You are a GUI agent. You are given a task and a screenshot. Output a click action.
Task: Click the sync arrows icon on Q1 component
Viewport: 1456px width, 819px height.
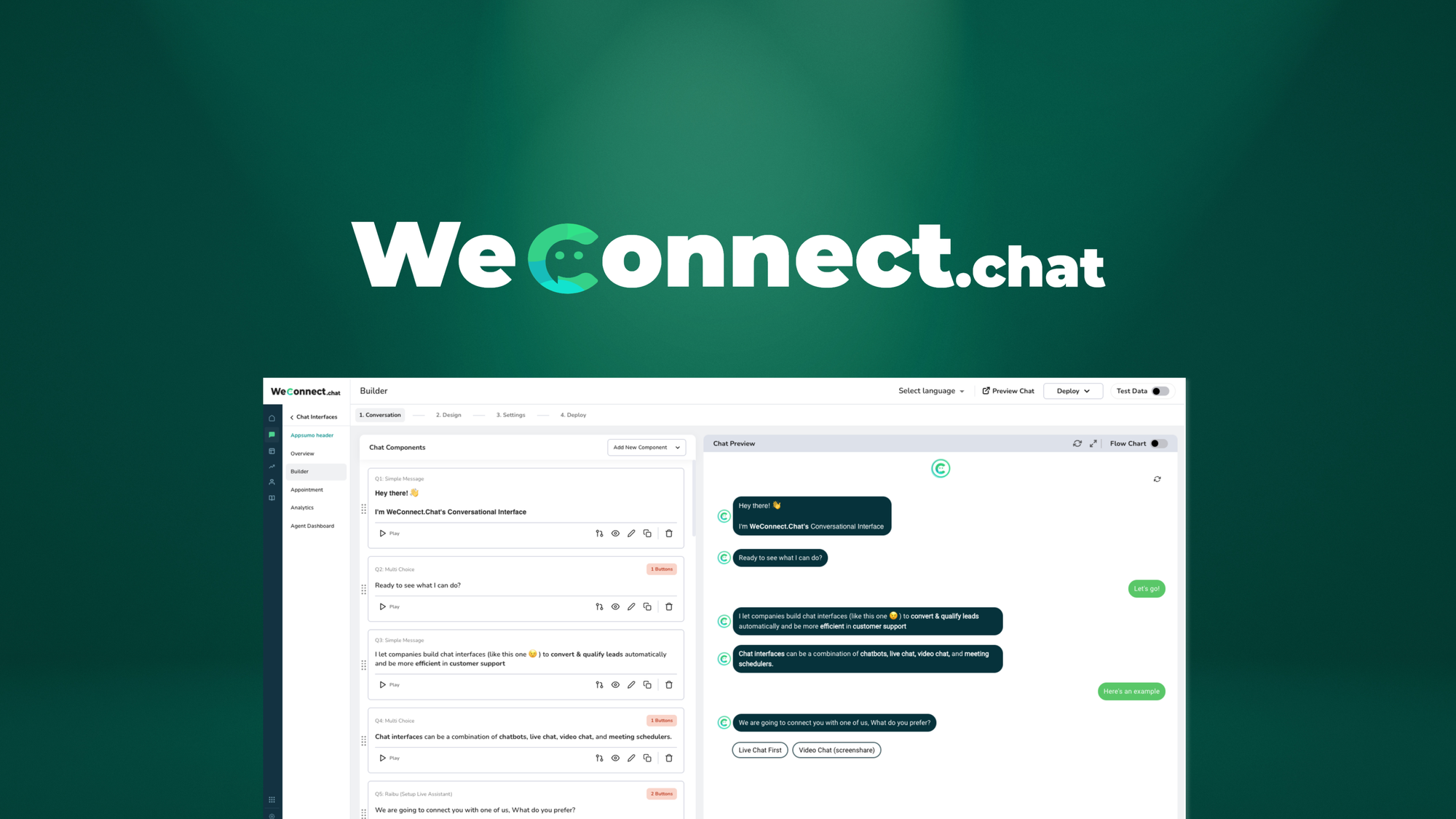598,533
